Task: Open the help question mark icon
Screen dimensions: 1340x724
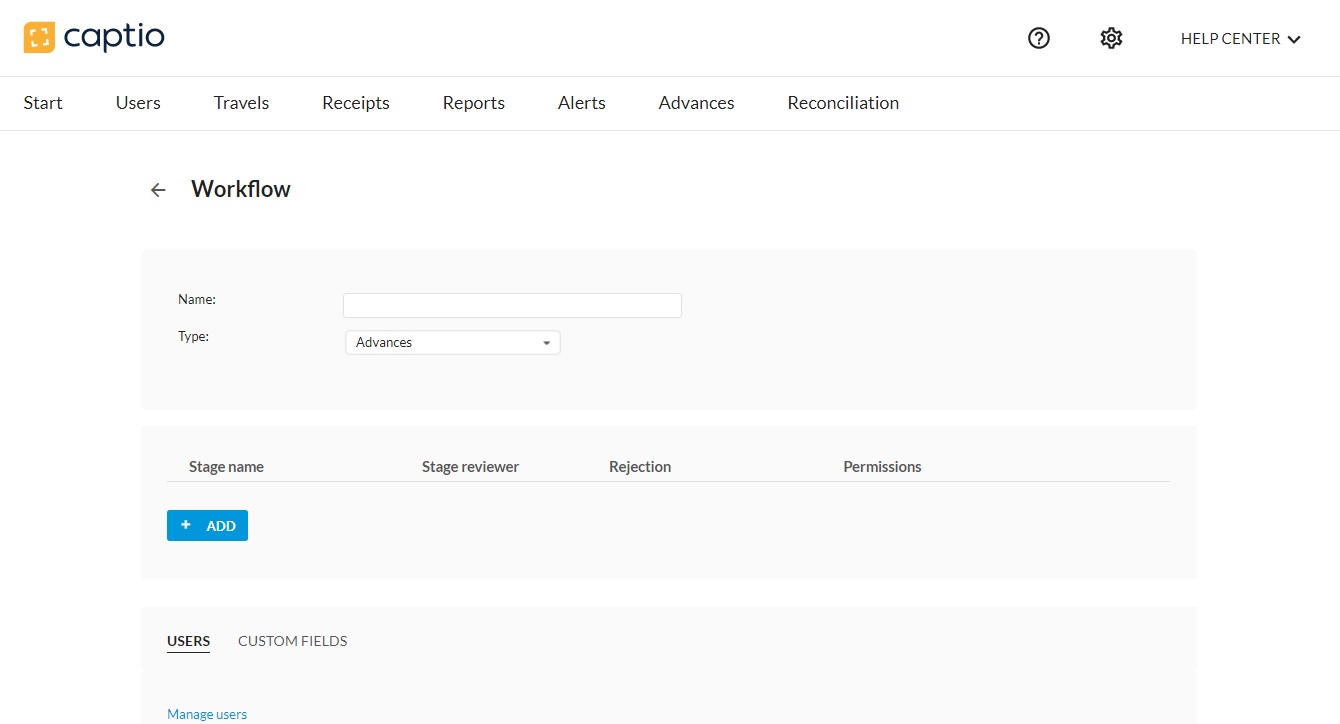Action: tap(1039, 38)
